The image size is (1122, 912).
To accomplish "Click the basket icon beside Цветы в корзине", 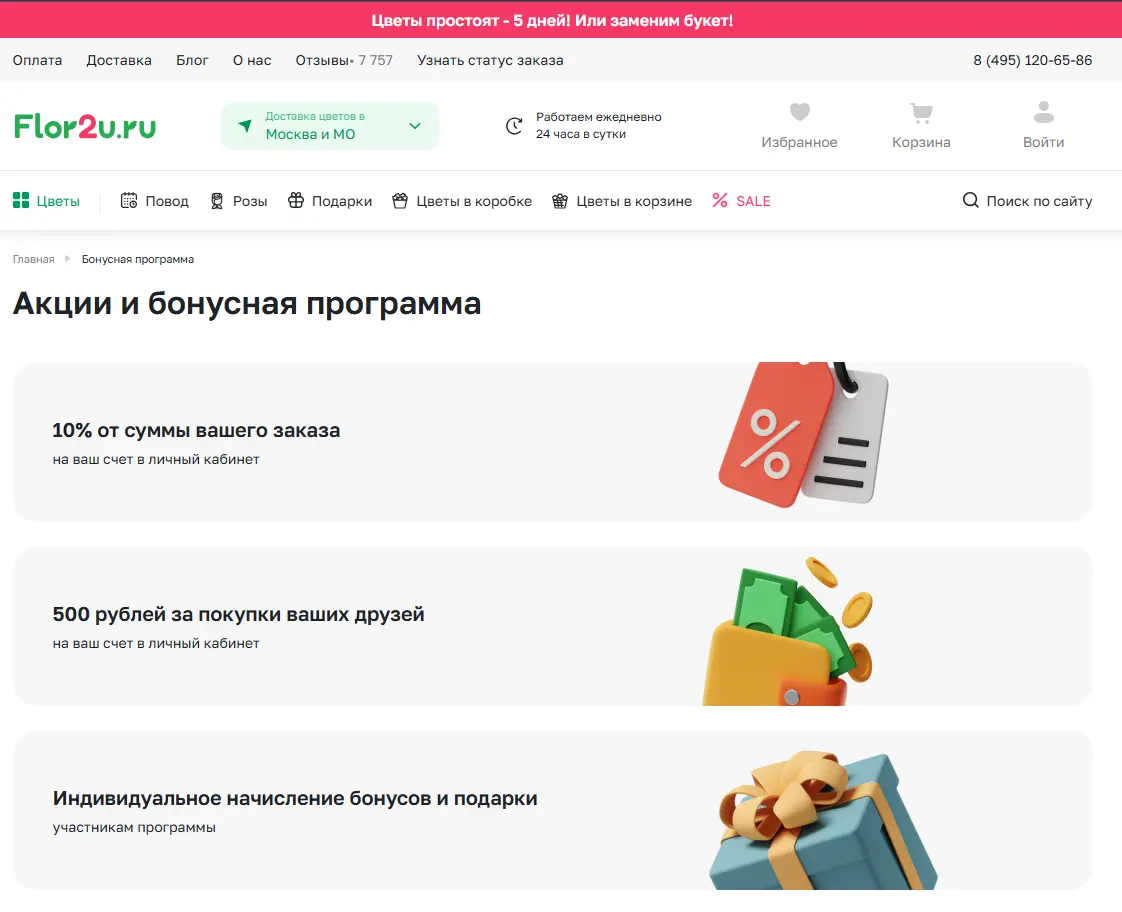I will 560,201.
